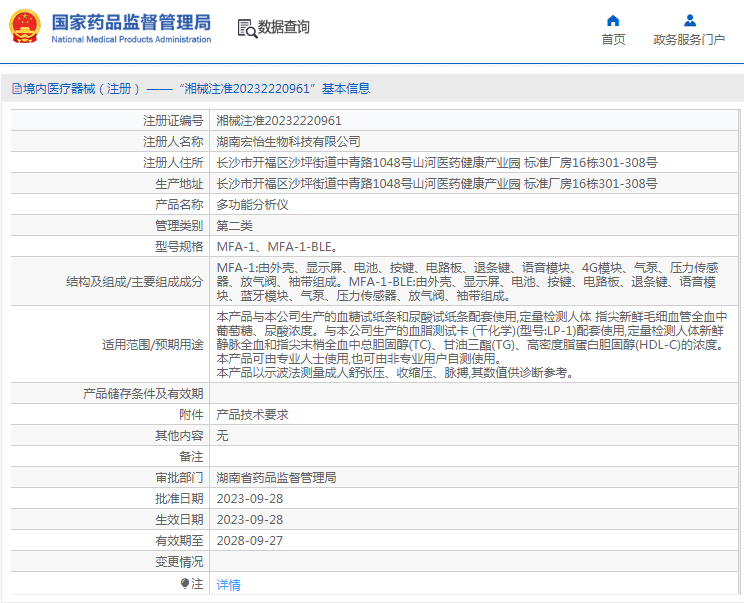Click the 产品储存条件及有效期 label
744x603 pixels.
143,394
